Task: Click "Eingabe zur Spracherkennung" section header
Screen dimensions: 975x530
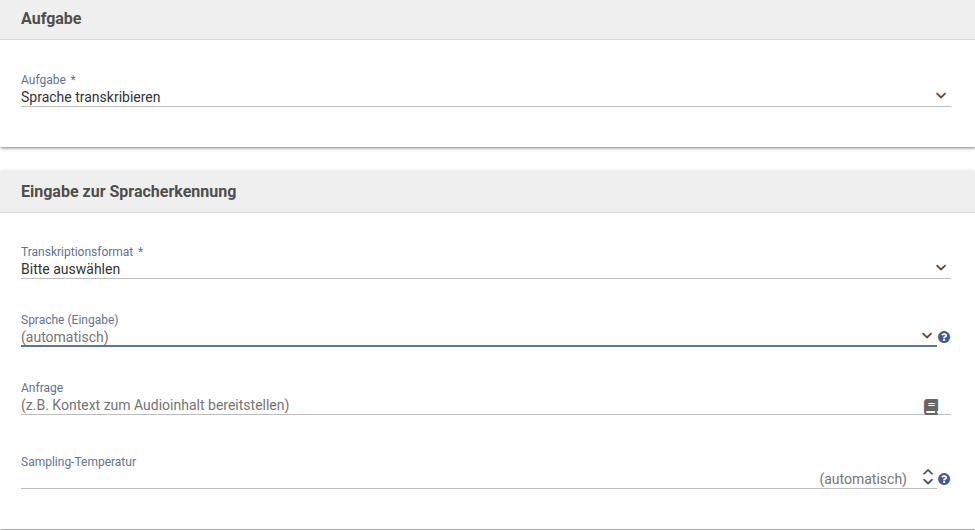Action: point(128,191)
